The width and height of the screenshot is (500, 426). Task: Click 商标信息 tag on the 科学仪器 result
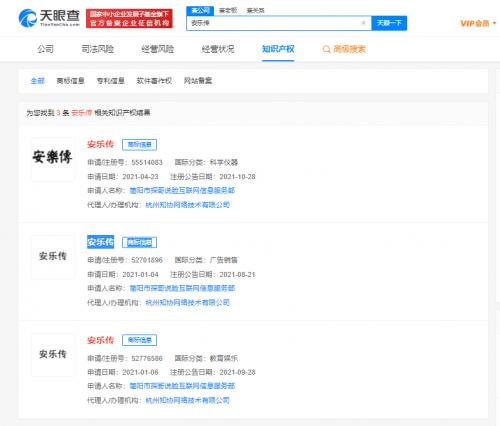[x=139, y=145]
